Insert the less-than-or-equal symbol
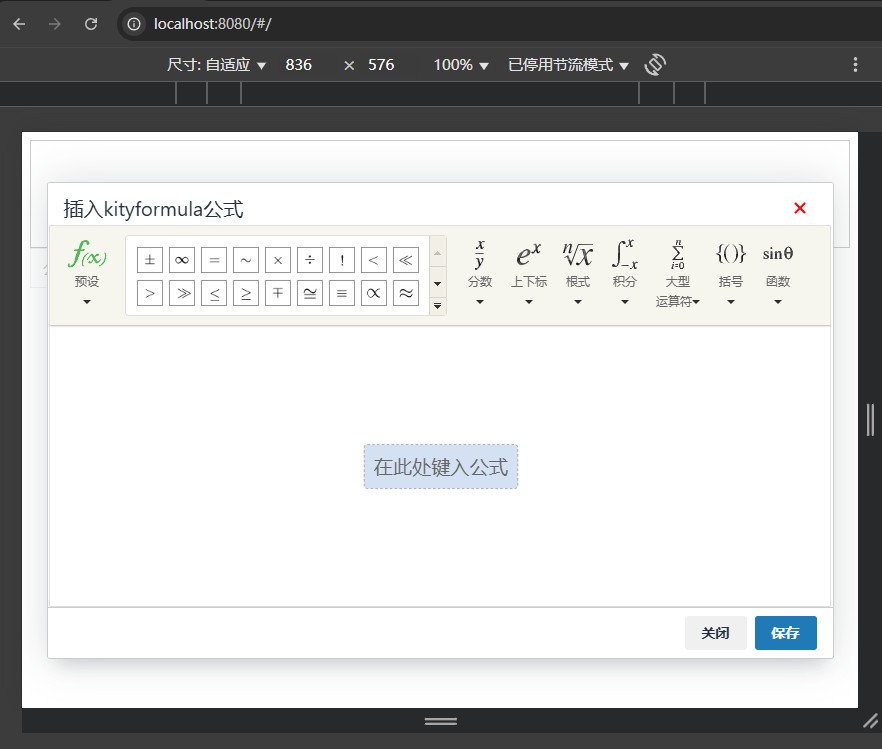882x749 pixels. tap(214, 293)
